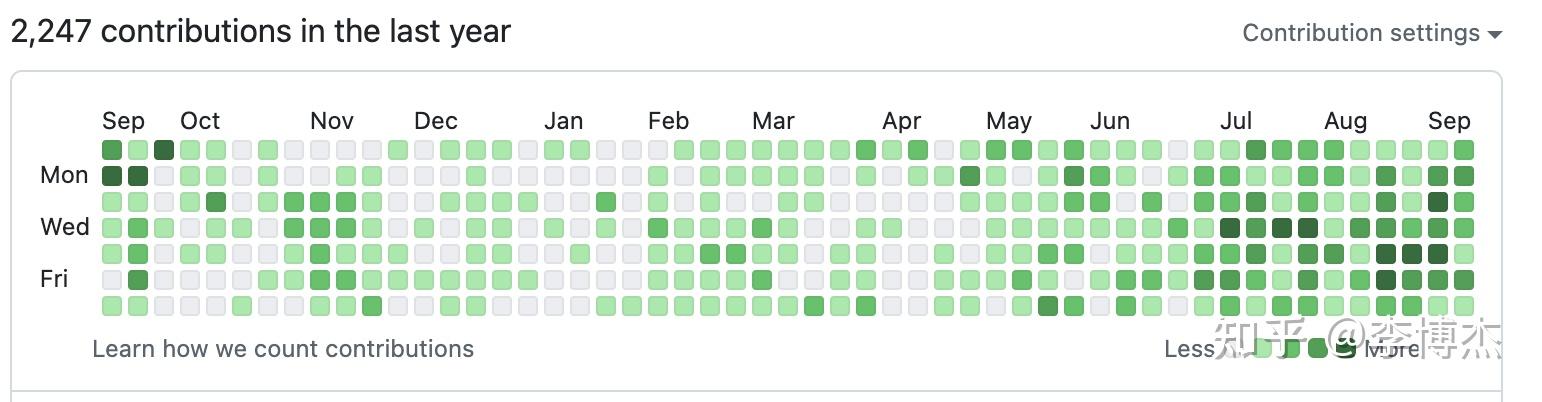Select the medium green Saturday cell in late November
Screen dimensions: 1542x402
click(372, 306)
